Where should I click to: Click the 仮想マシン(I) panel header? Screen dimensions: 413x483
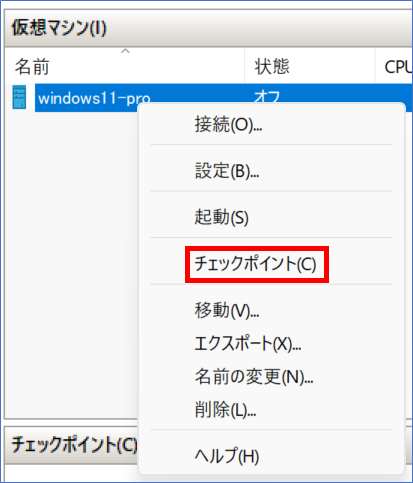[x=59, y=28]
